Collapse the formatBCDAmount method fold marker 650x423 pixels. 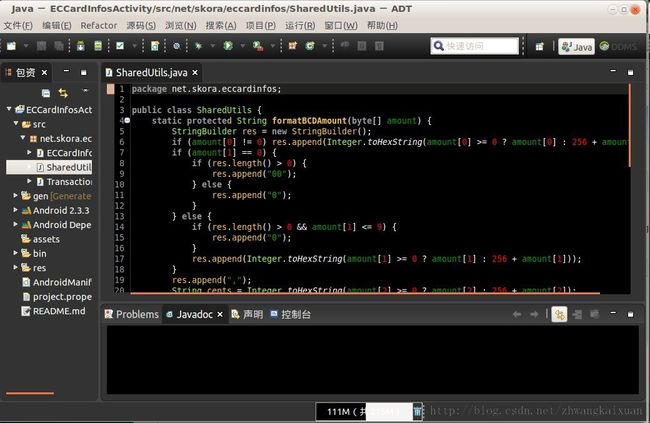[127, 121]
